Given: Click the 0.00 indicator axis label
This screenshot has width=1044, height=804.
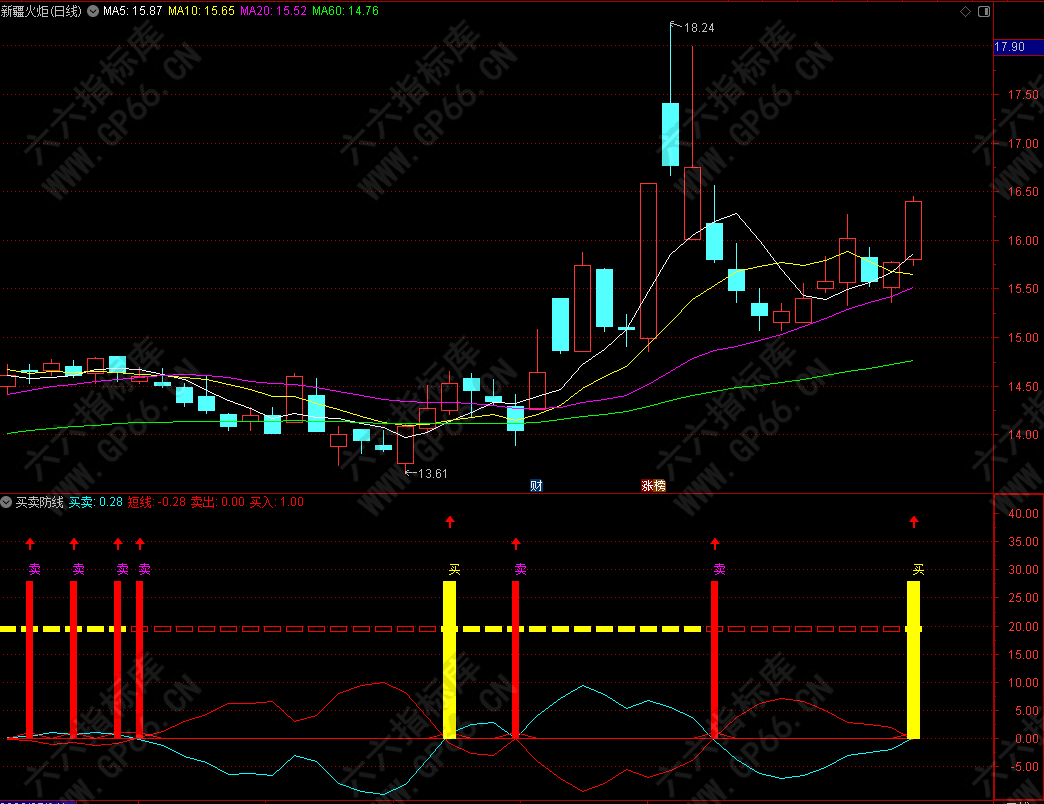Looking at the screenshot, I should pyautogui.click(x=1027, y=739).
